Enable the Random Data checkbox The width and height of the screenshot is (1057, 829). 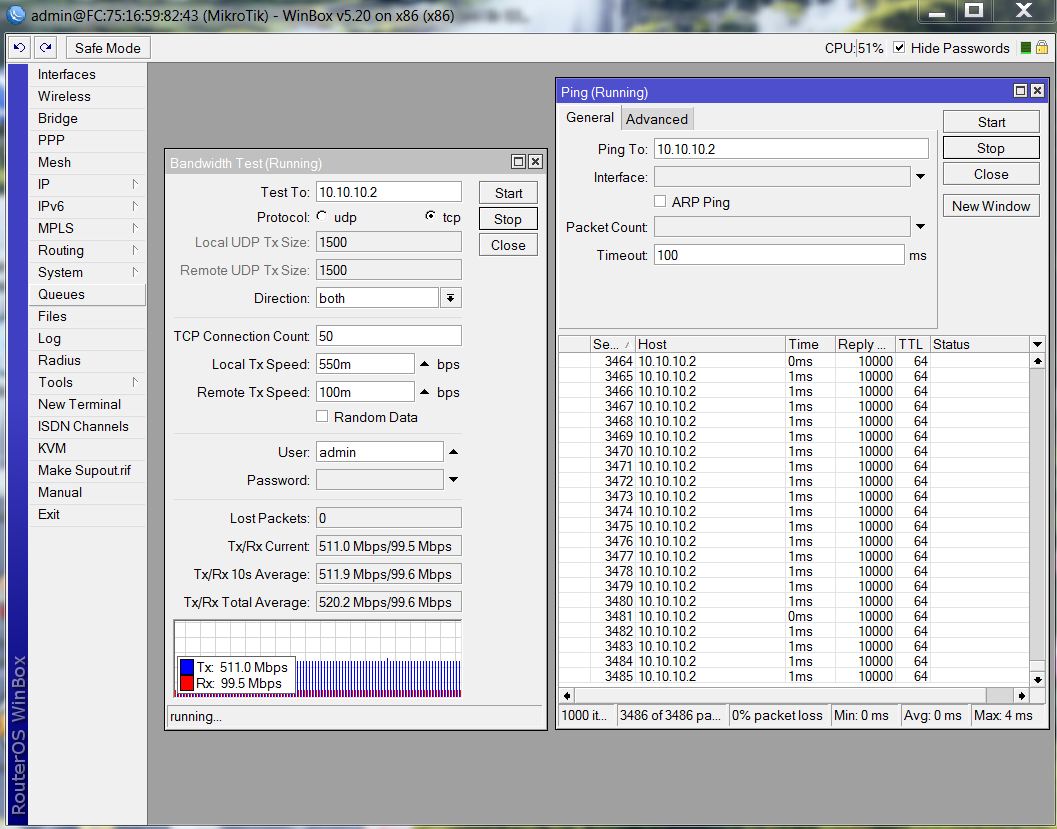[x=322, y=417]
